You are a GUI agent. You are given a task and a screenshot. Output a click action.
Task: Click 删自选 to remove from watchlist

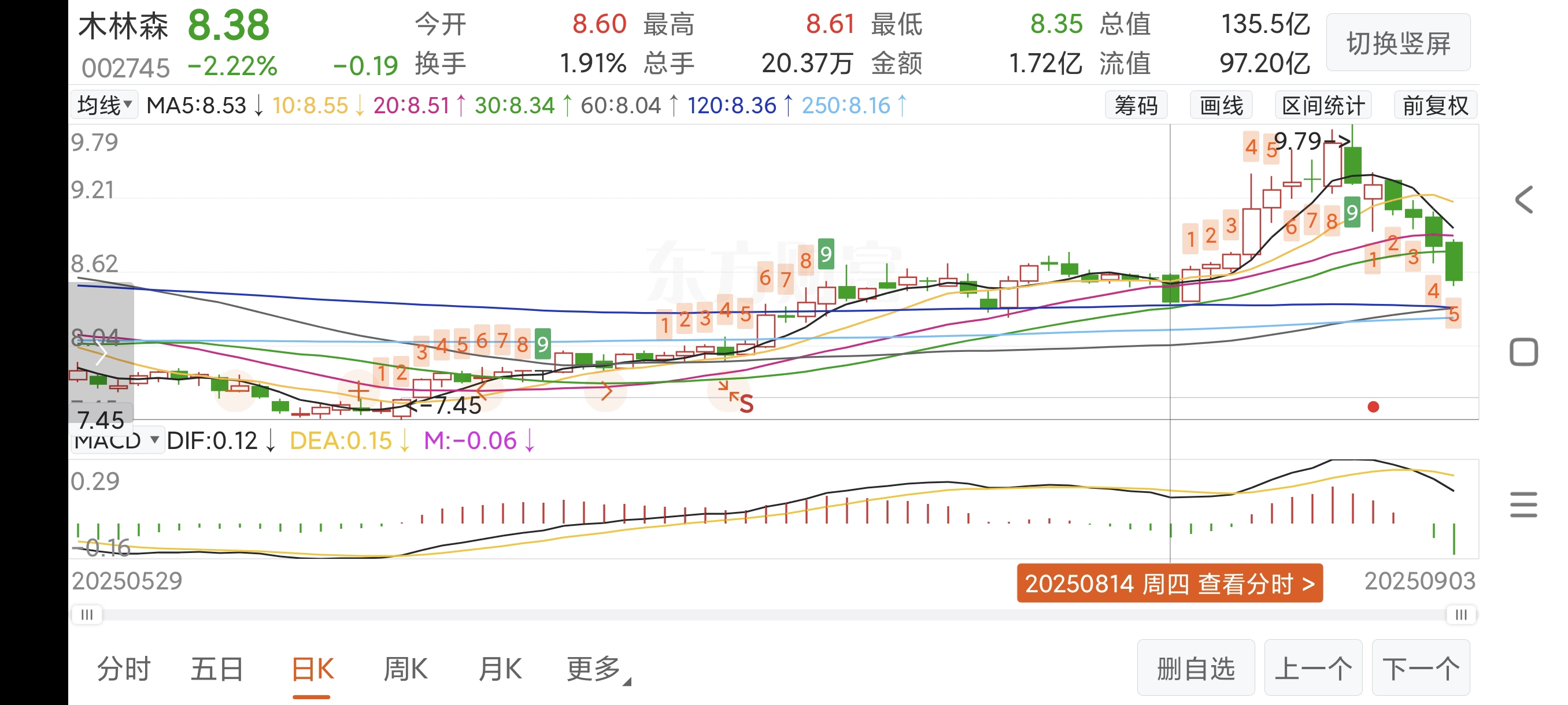(x=1196, y=669)
